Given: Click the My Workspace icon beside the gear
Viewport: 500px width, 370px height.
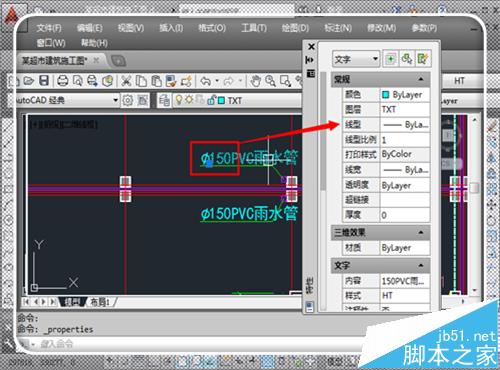Looking at the screenshot, I should (143, 100).
